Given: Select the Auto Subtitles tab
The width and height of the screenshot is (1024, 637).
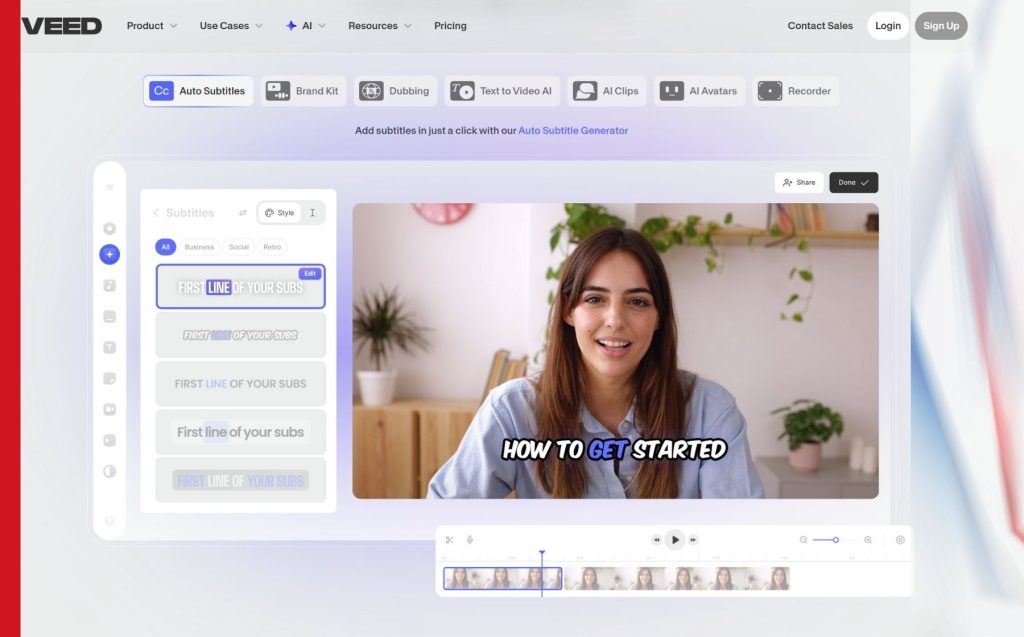Looking at the screenshot, I should pyautogui.click(x=198, y=91).
